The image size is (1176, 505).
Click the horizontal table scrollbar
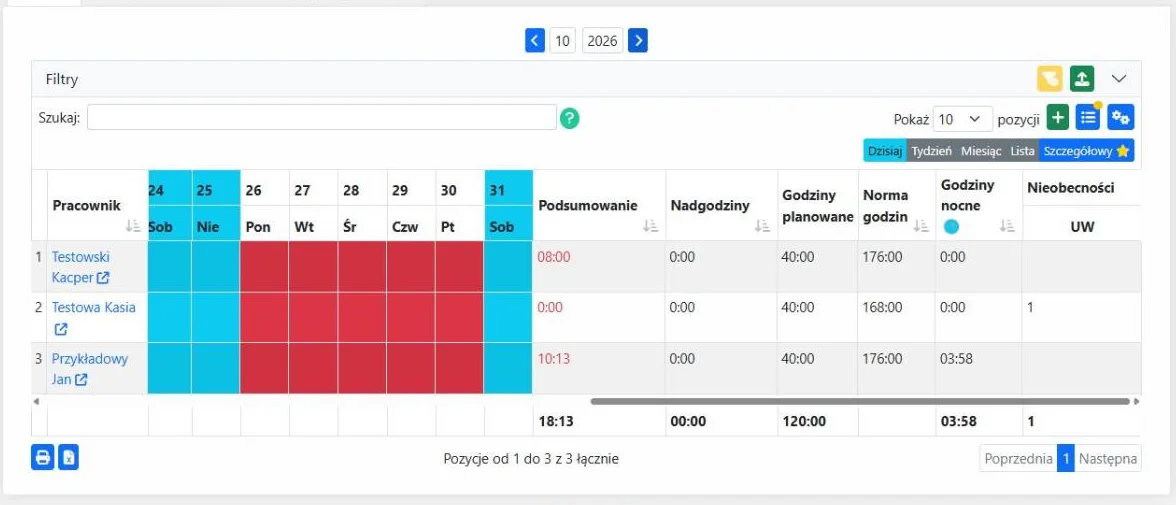(860, 401)
